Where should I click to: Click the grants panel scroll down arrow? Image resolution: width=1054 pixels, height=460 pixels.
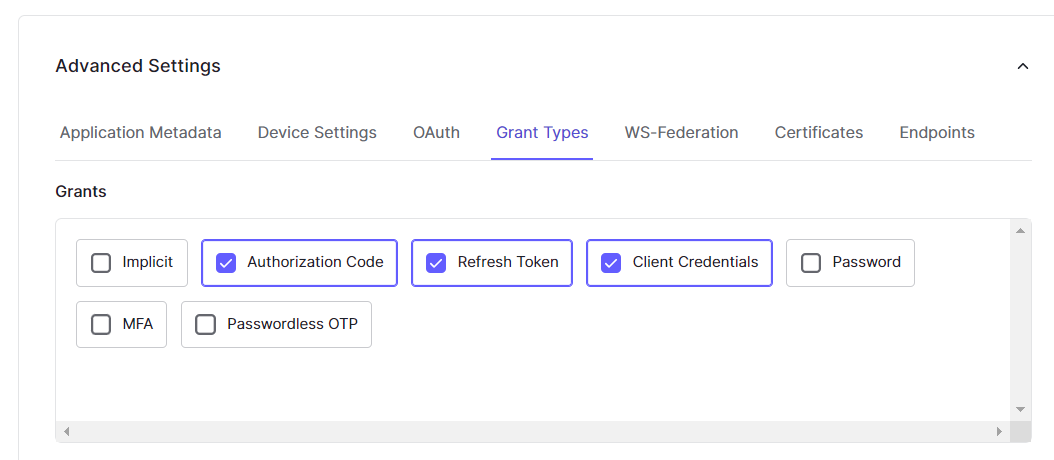point(1020,409)
